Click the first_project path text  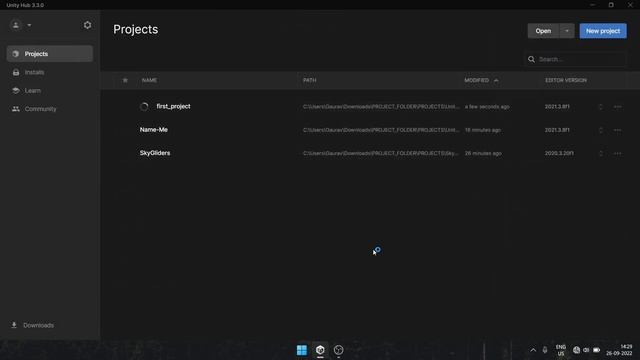[381, 107]
